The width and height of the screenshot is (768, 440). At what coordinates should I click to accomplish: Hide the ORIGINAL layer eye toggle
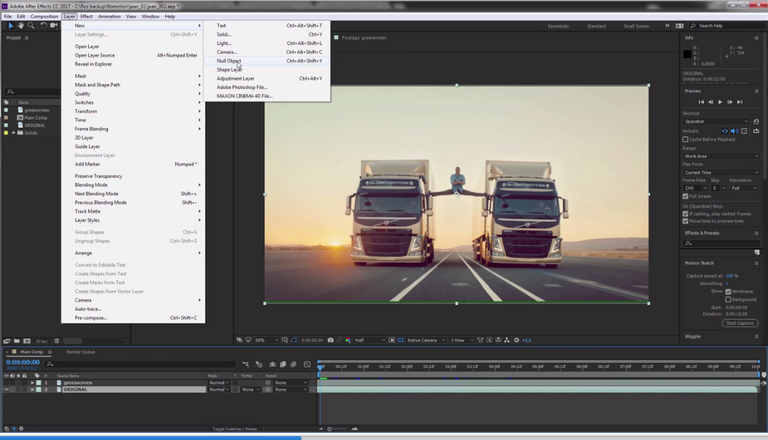click(6, 390)
